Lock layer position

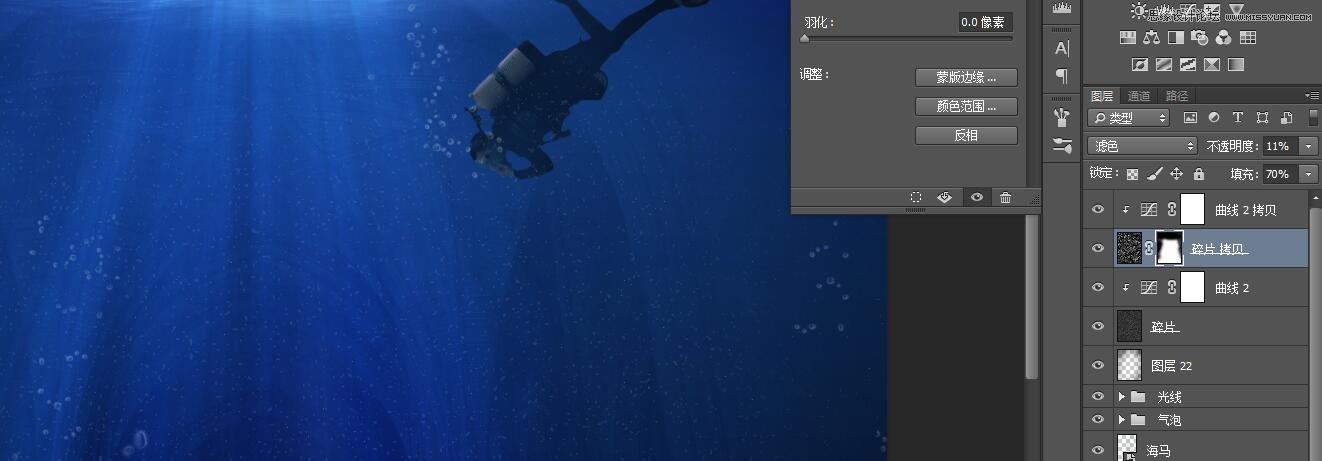[x=1177, y=174]
